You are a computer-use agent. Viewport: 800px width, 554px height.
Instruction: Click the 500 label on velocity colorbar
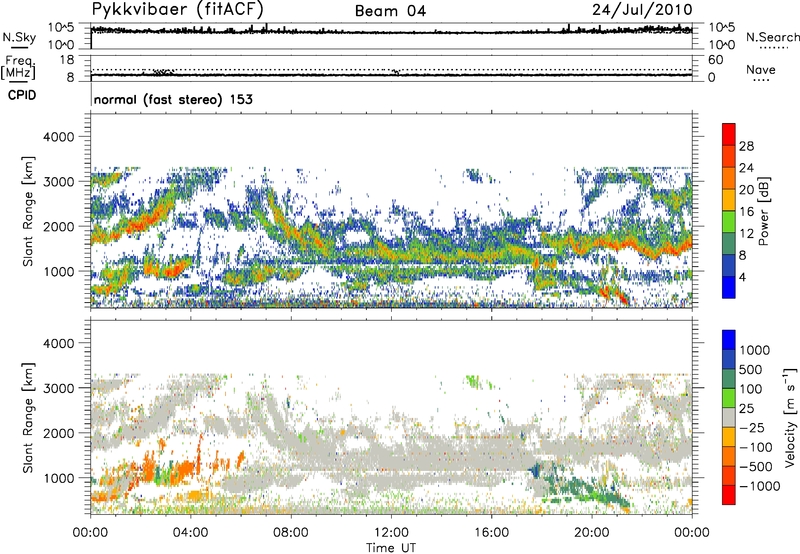point(751,369)
